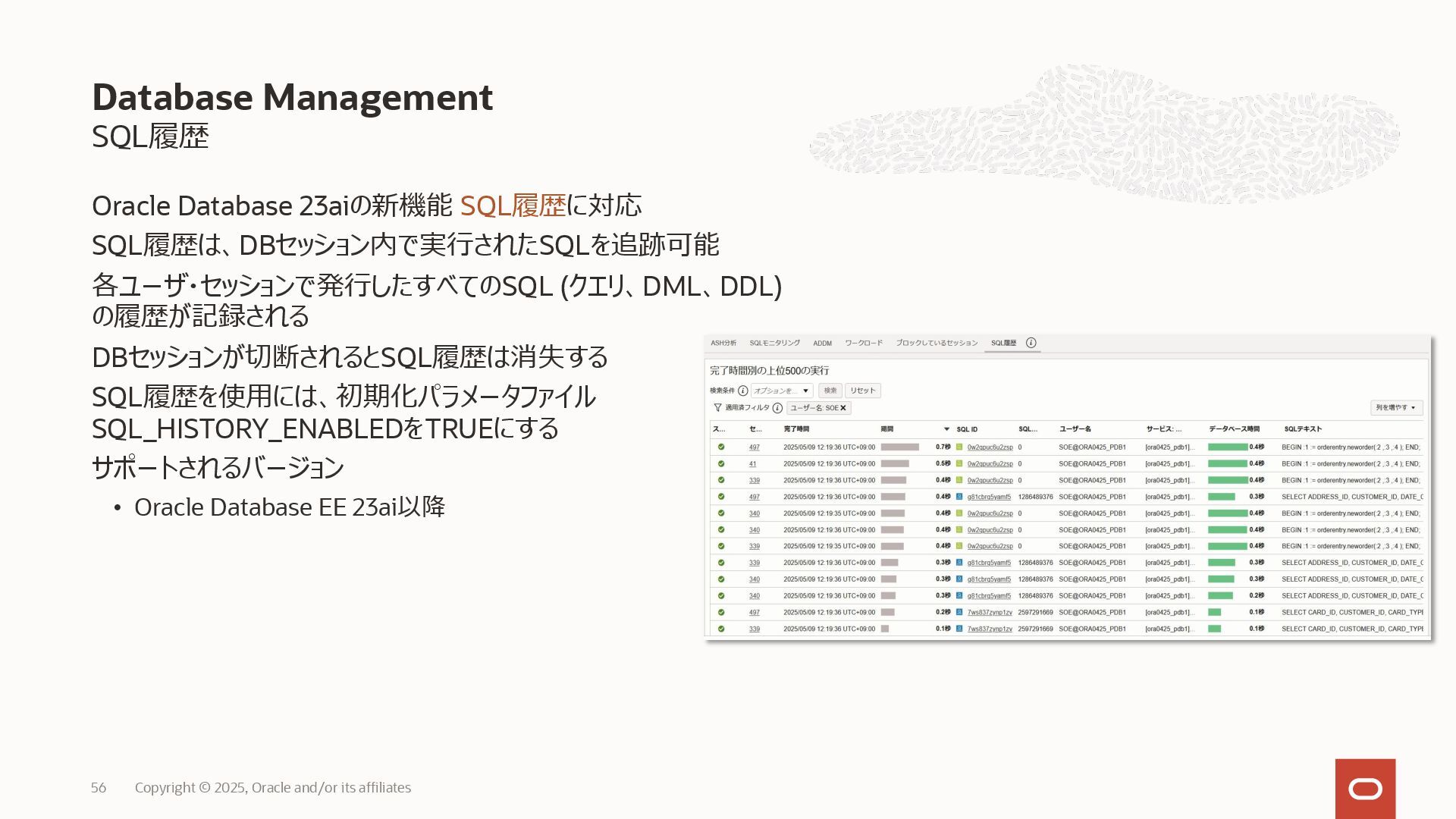Click the funnel filter icon
The width and height of the screenshot is (1456, 819).
click(717, 408)
